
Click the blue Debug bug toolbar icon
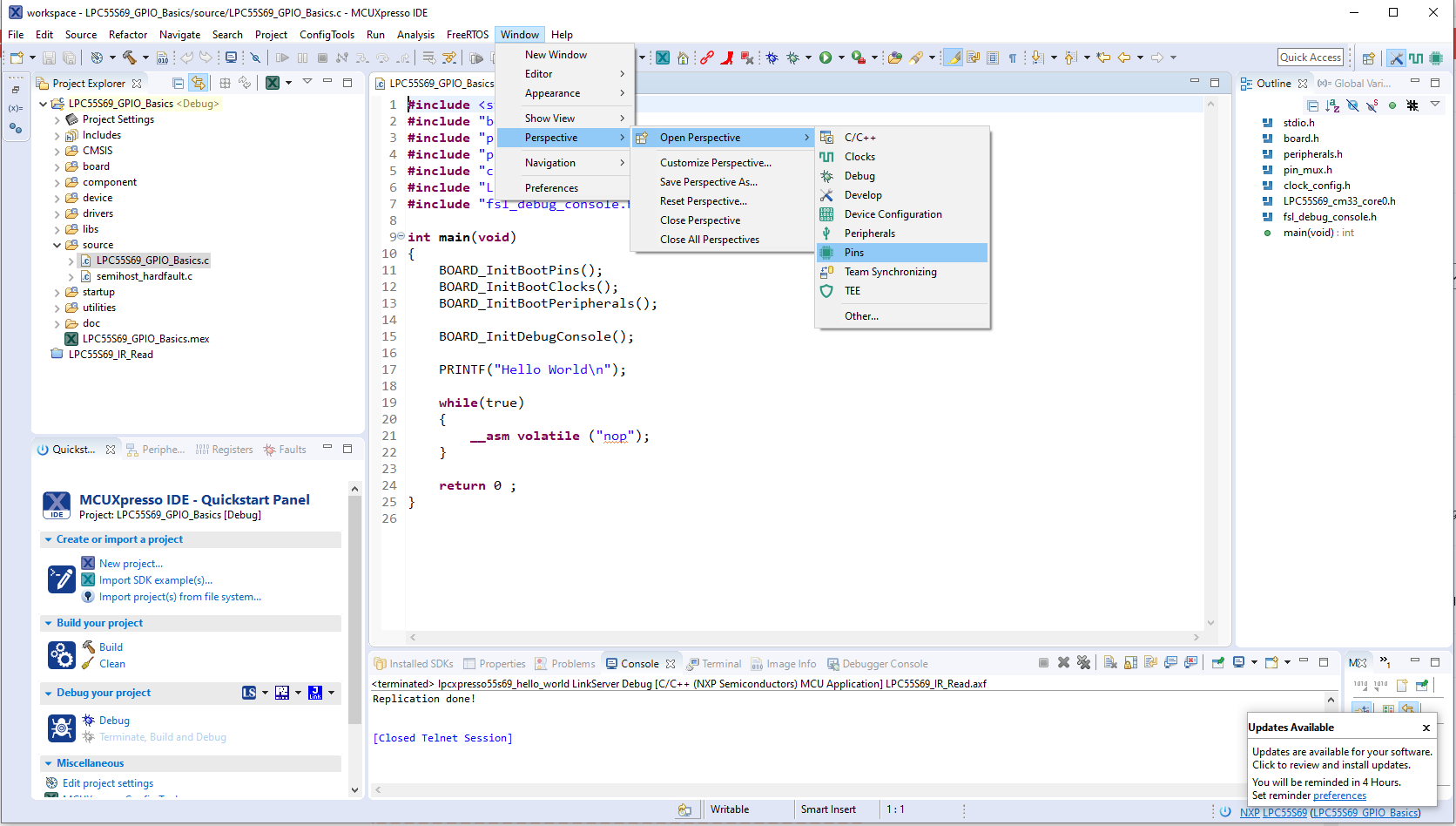pyautogui.click(x=772, y=58)
